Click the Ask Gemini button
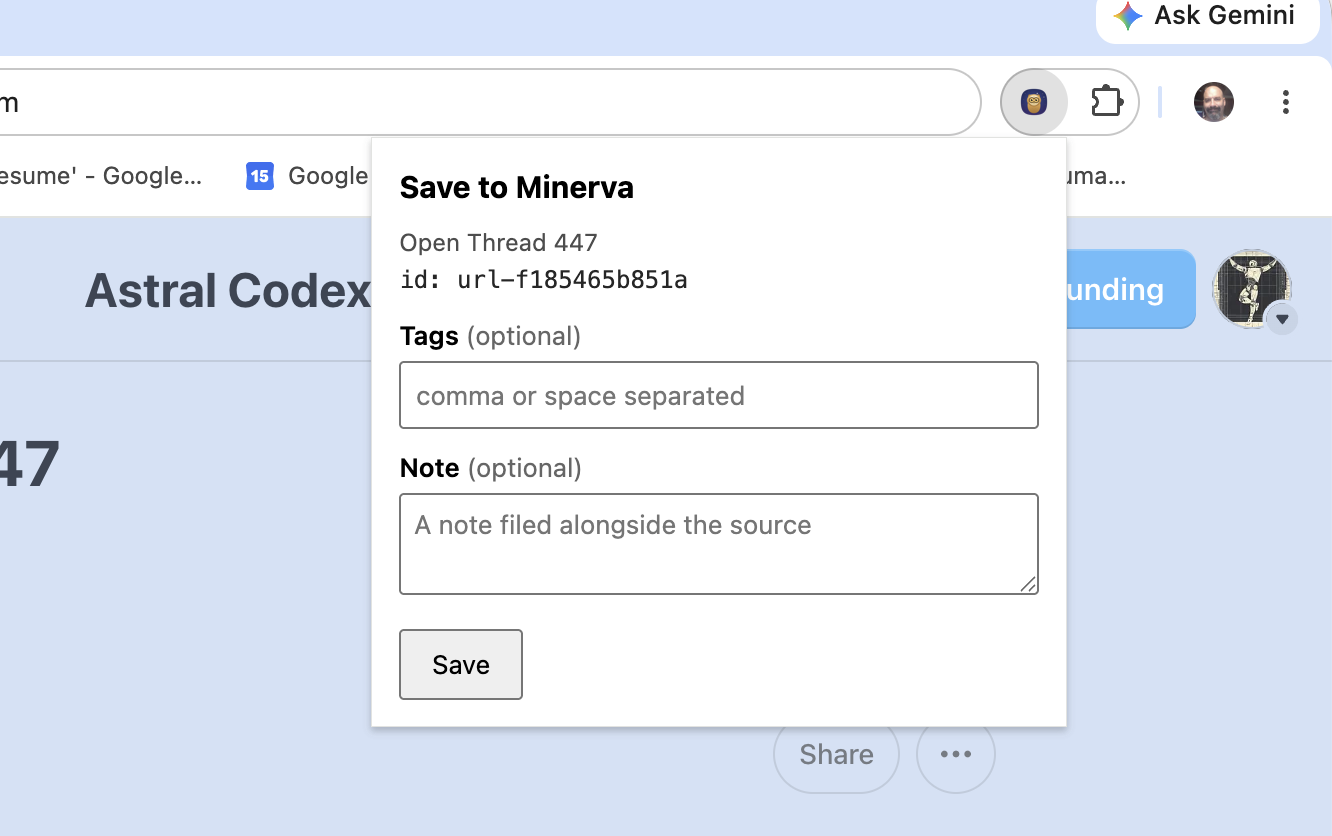The width and height of the screenshot is (1332, 836). [1207, 17]
